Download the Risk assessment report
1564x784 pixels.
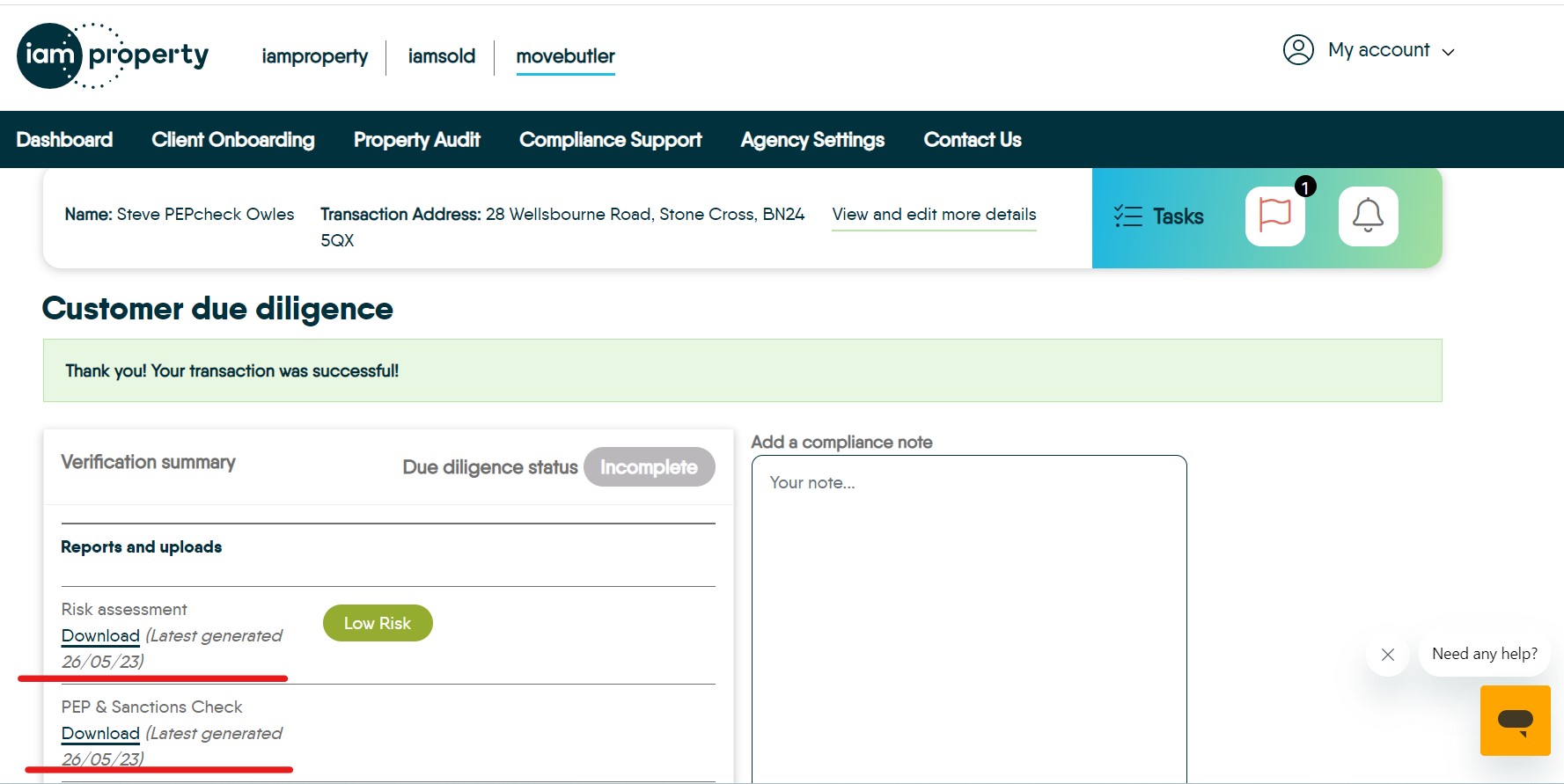click(x=100, y=635)
